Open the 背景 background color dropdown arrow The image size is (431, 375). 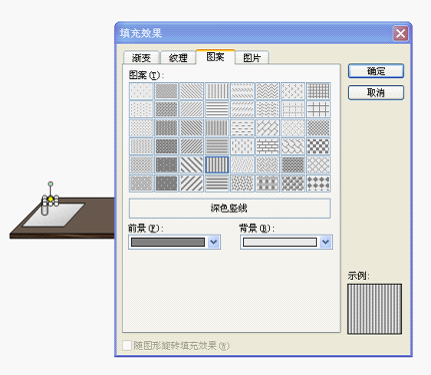pos(326,242)
